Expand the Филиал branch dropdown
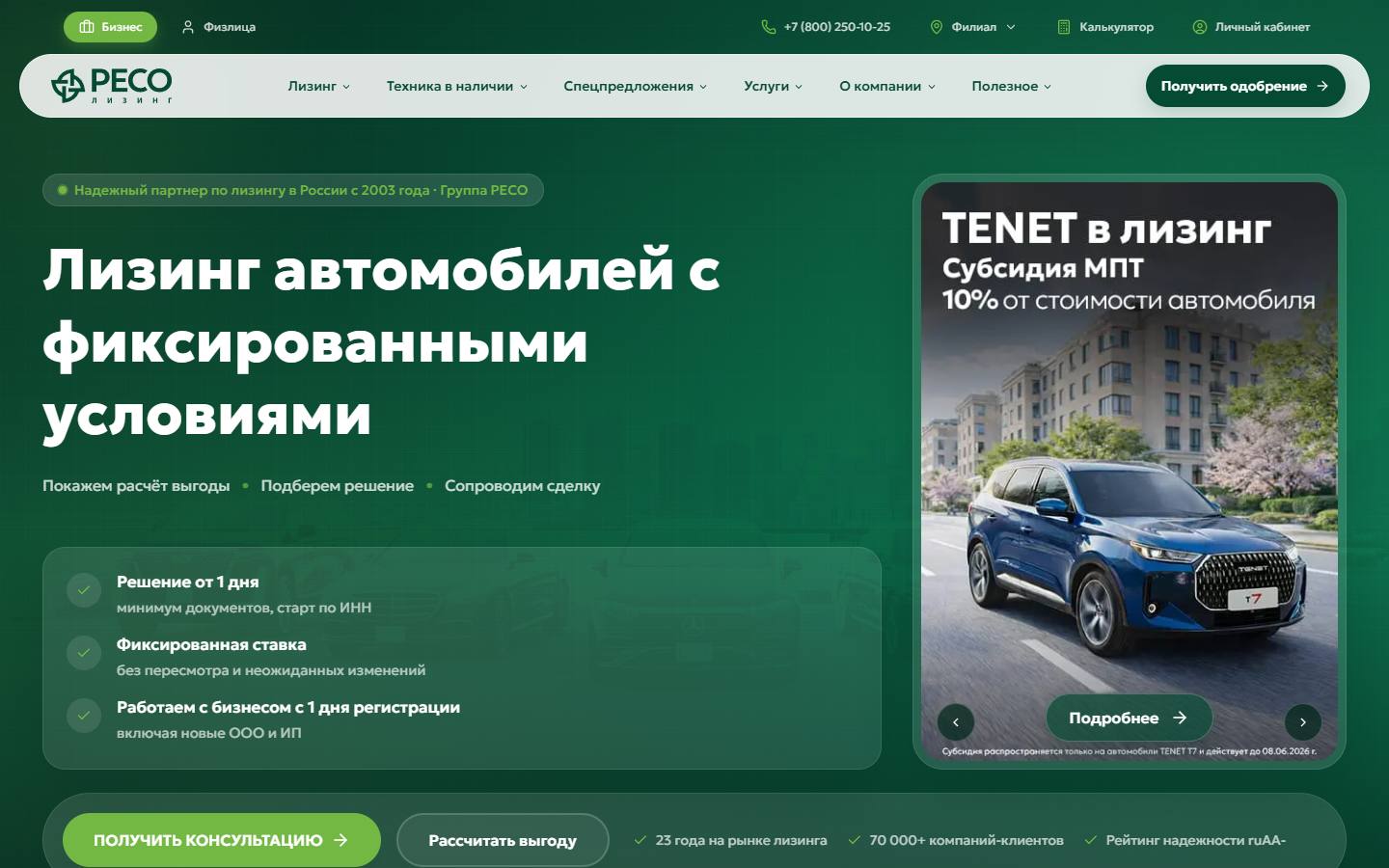Viewport: 1389px width, 868px height. click(x=972, y=27)
